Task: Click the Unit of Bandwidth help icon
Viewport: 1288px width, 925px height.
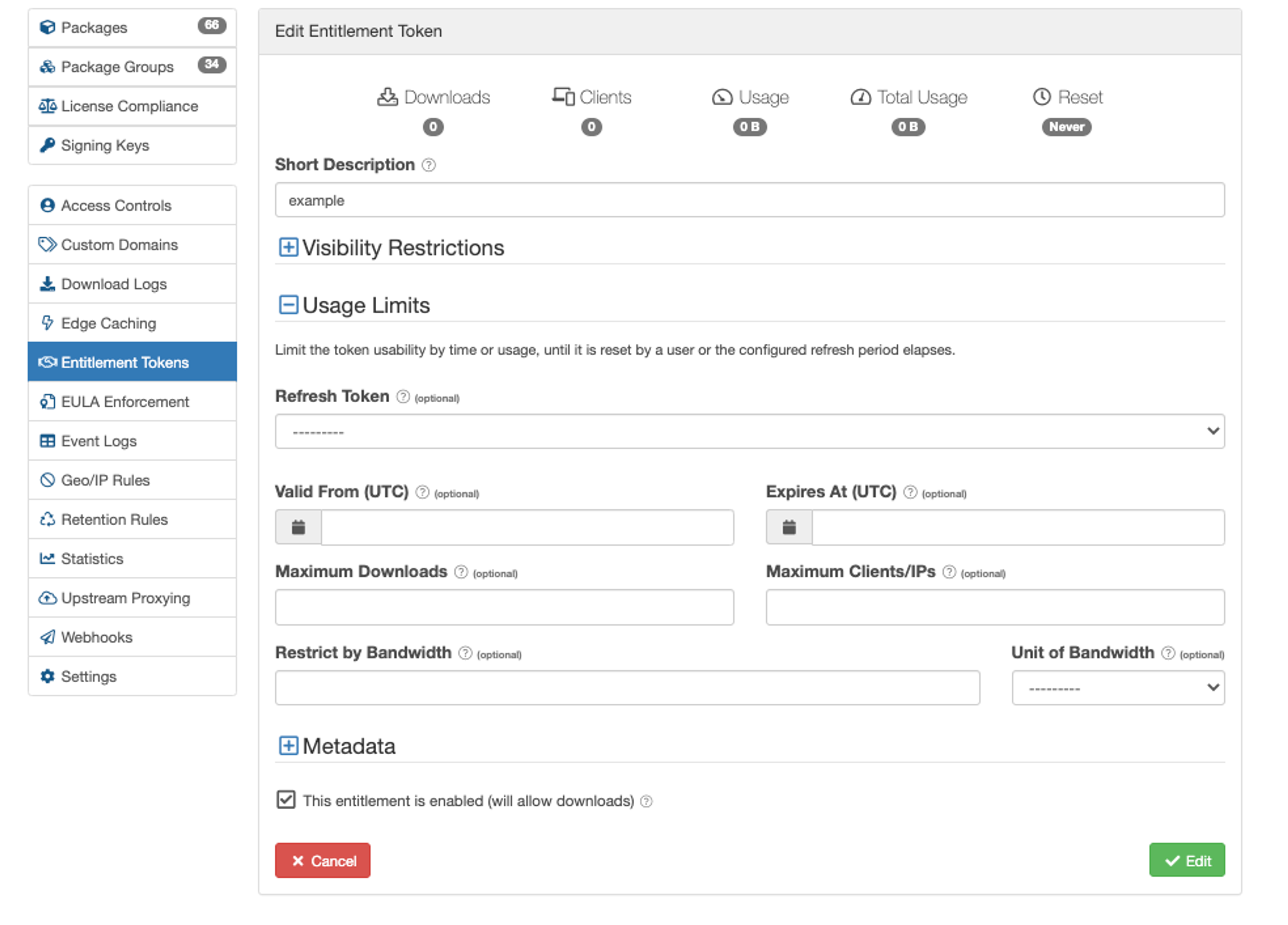Action: click(1168, 653)
